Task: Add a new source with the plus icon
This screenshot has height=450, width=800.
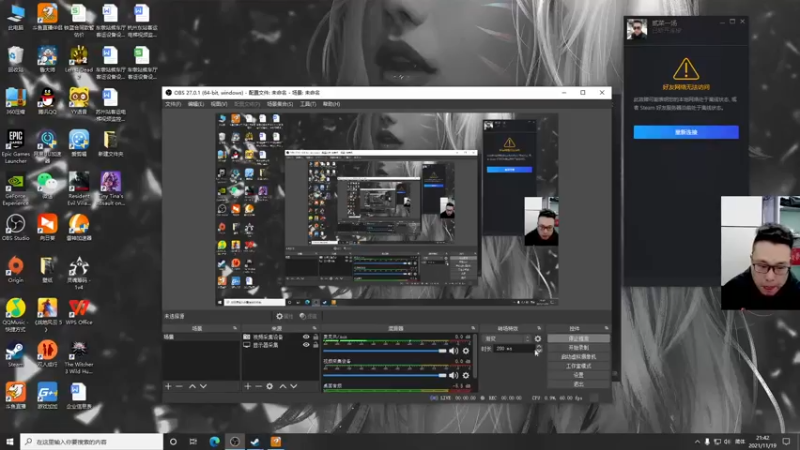Action: tap(247, 386)
